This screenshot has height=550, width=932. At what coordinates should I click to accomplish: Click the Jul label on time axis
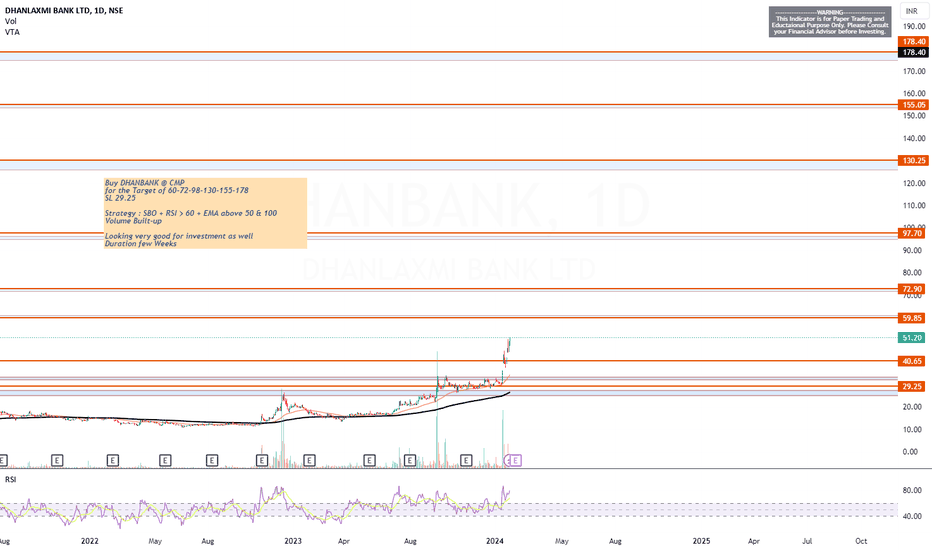[x=807, y=541]
